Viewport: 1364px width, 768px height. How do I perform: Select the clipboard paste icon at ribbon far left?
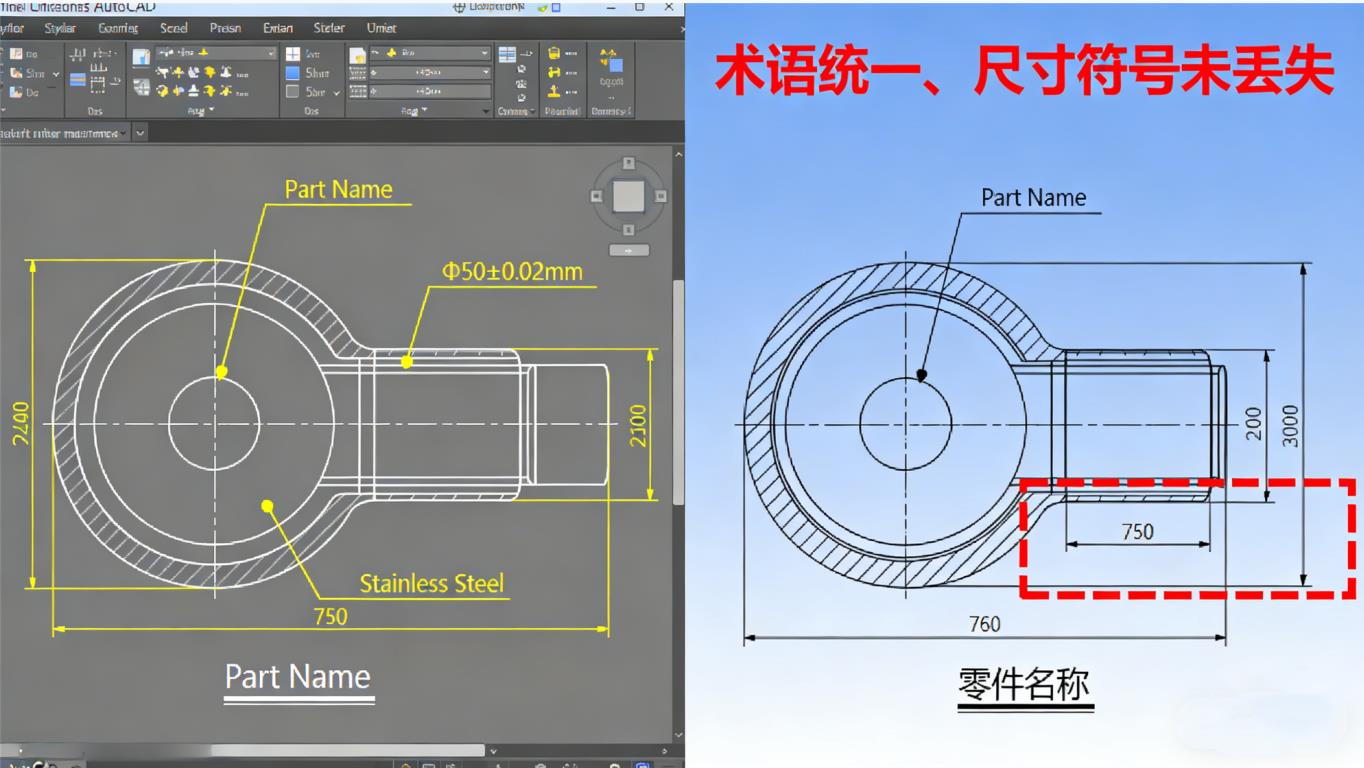tap(15, 55)
